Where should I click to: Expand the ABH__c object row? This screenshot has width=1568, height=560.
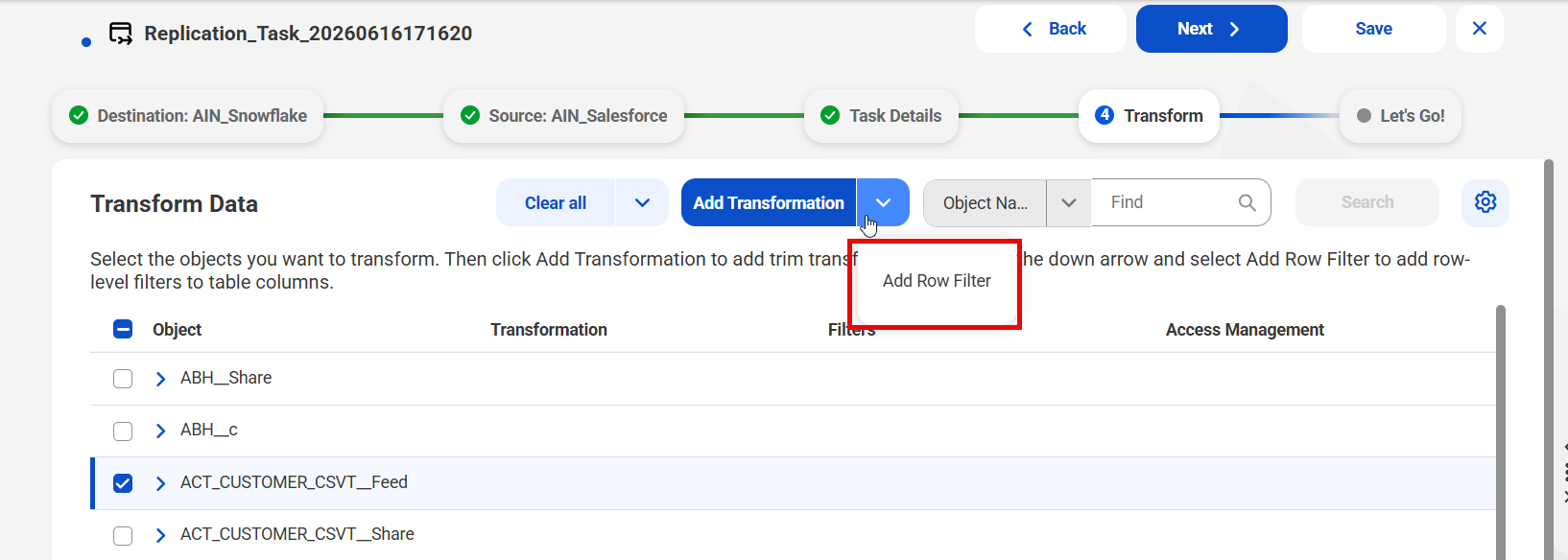(160, 431)
